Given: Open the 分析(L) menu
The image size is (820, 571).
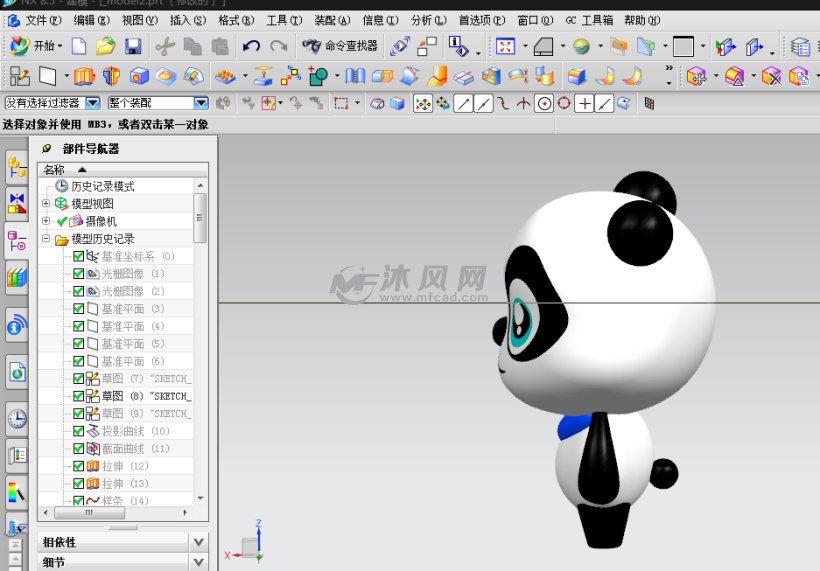Looking at the screenshot, I should [428, 20].
